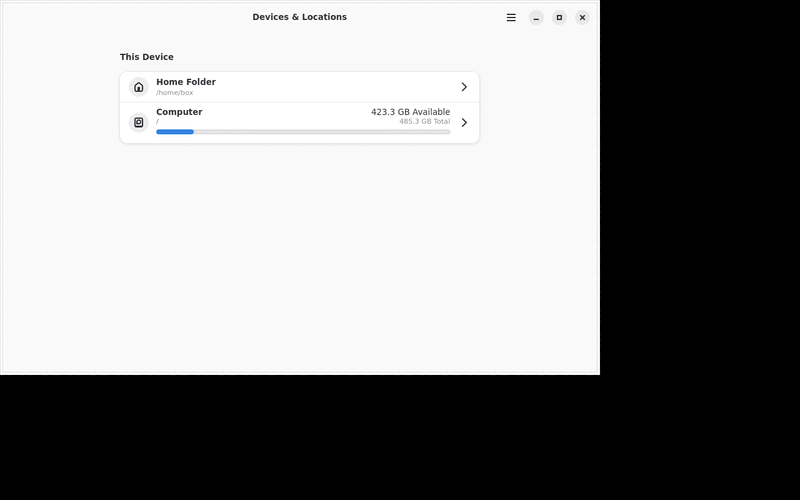The width and height of the screenshot is (800, 500).
Task: Click the This Device heading
Action: tap(146, 57)
